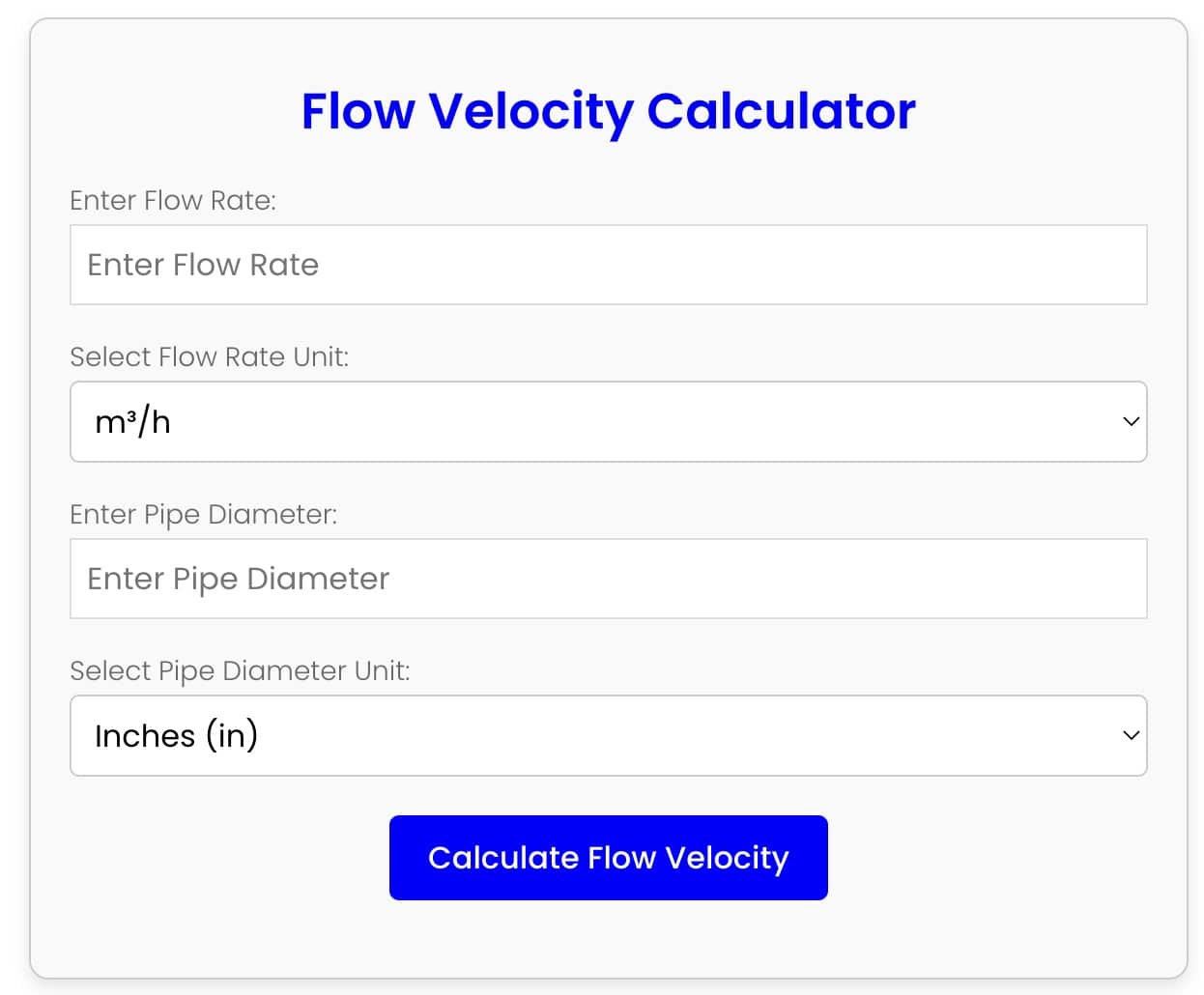Click the blue Calculate Flow Velocity button

608,857
